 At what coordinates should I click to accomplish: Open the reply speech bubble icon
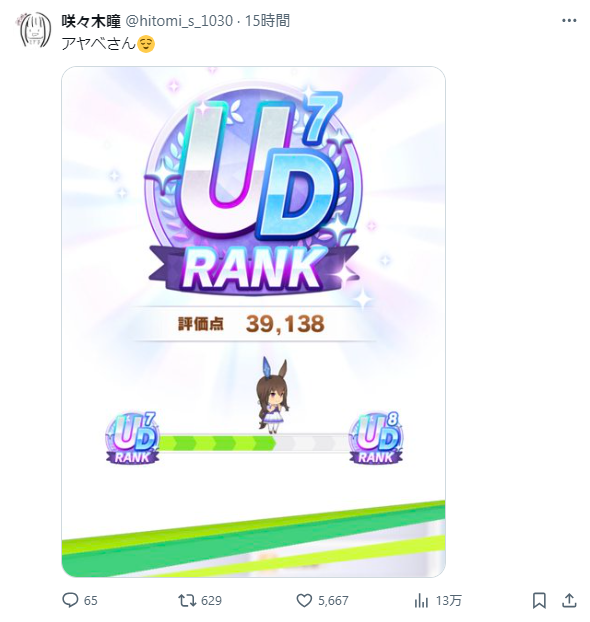pyautogui.click(x=70, y=600)
